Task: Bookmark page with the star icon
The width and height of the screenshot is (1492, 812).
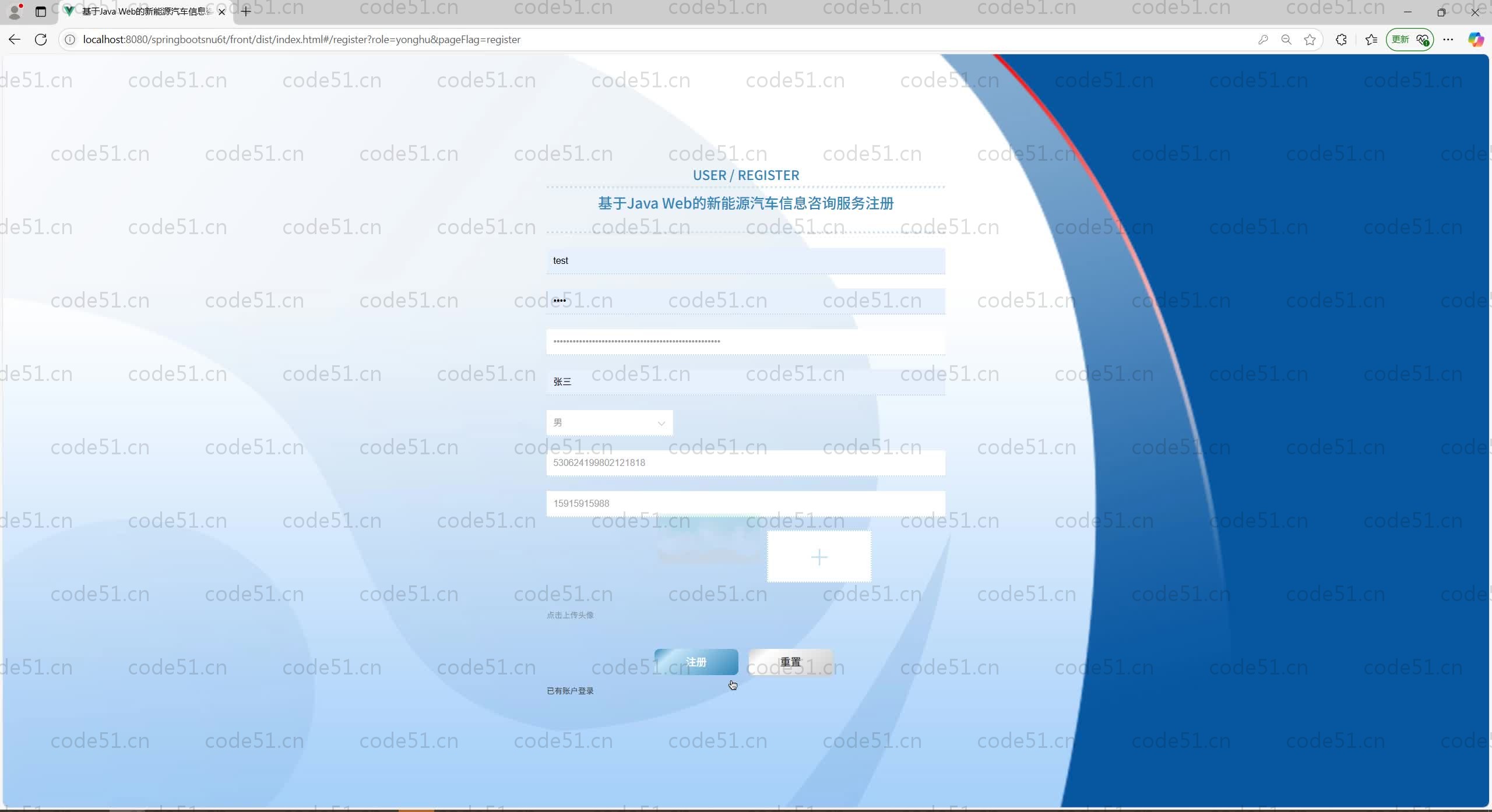Action: [1310, 40]
